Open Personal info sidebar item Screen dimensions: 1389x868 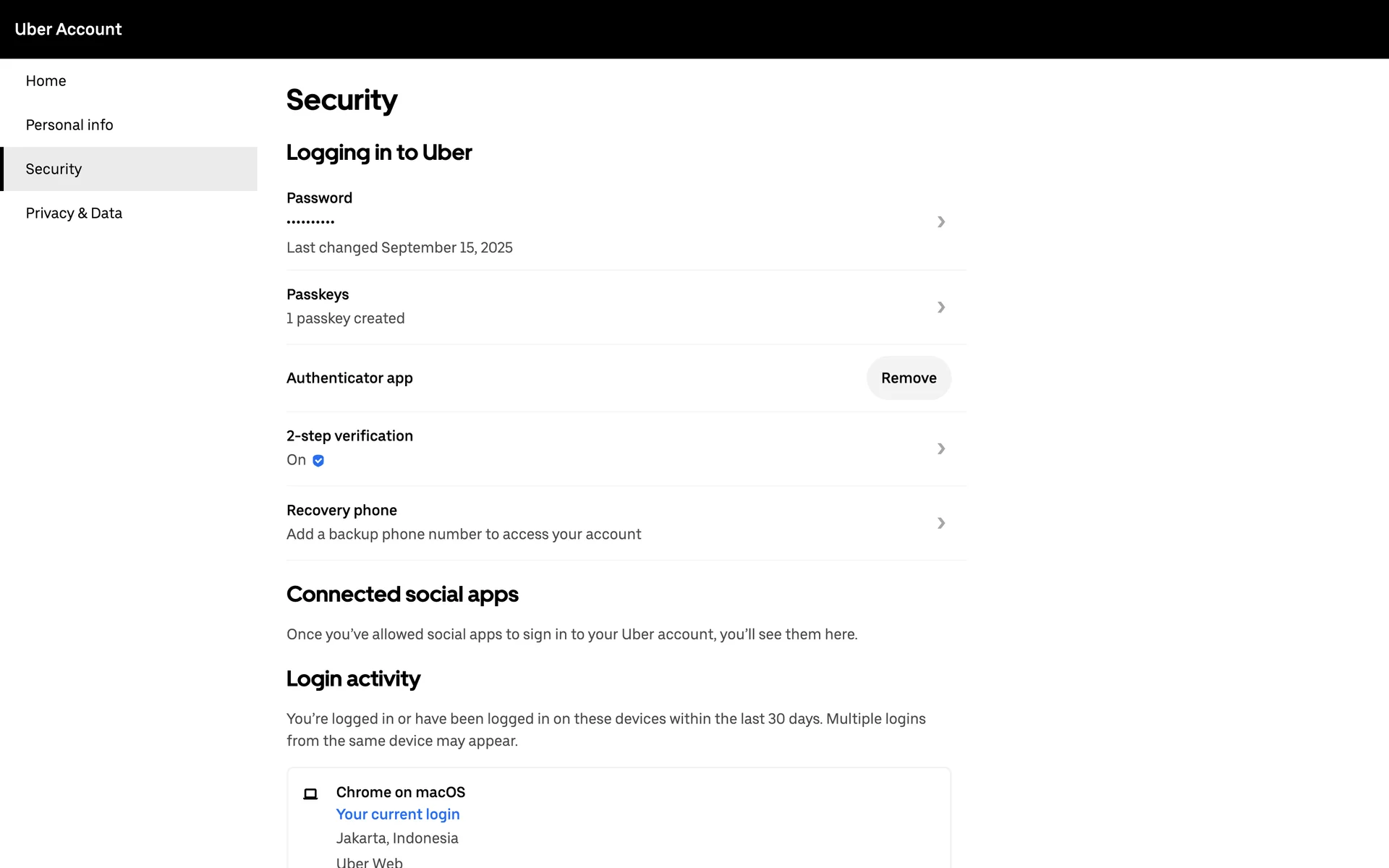pos(69,125)
